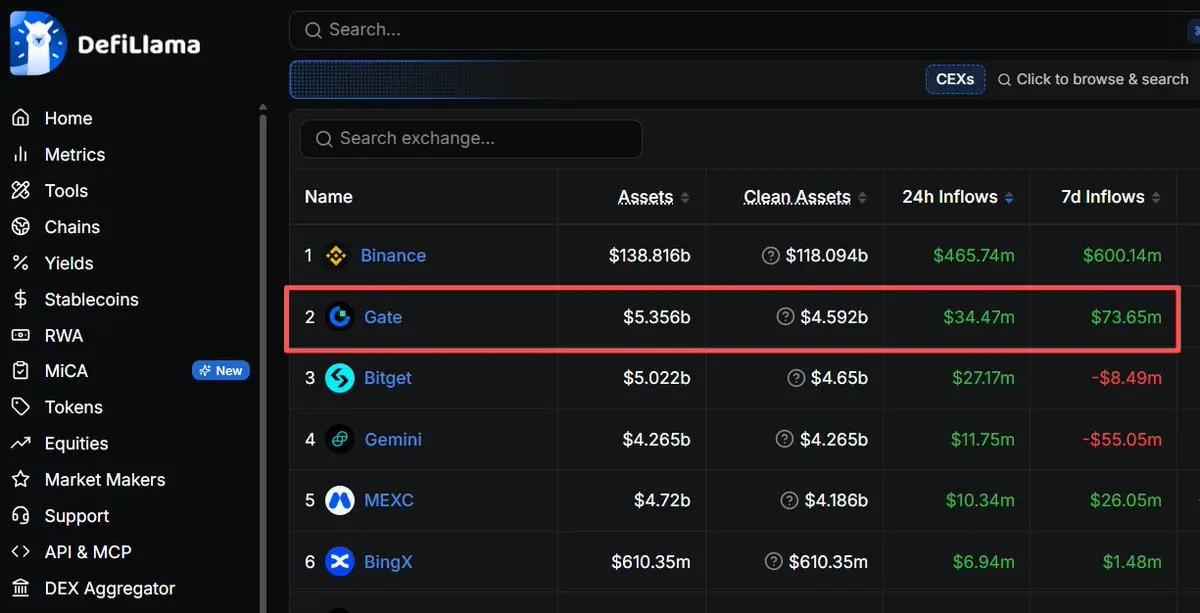1200x613 pixels.
Task: Click the Bitget logo icon
Action: click(x=340, y=378)
